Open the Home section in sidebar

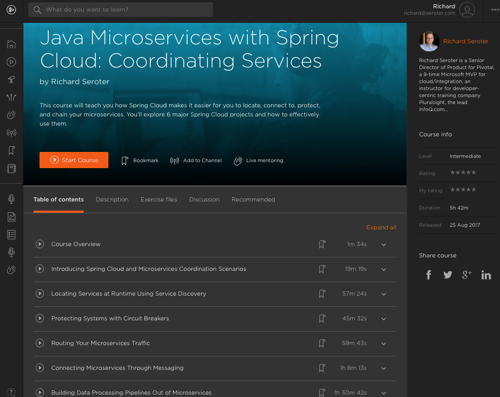coord(11,44)
